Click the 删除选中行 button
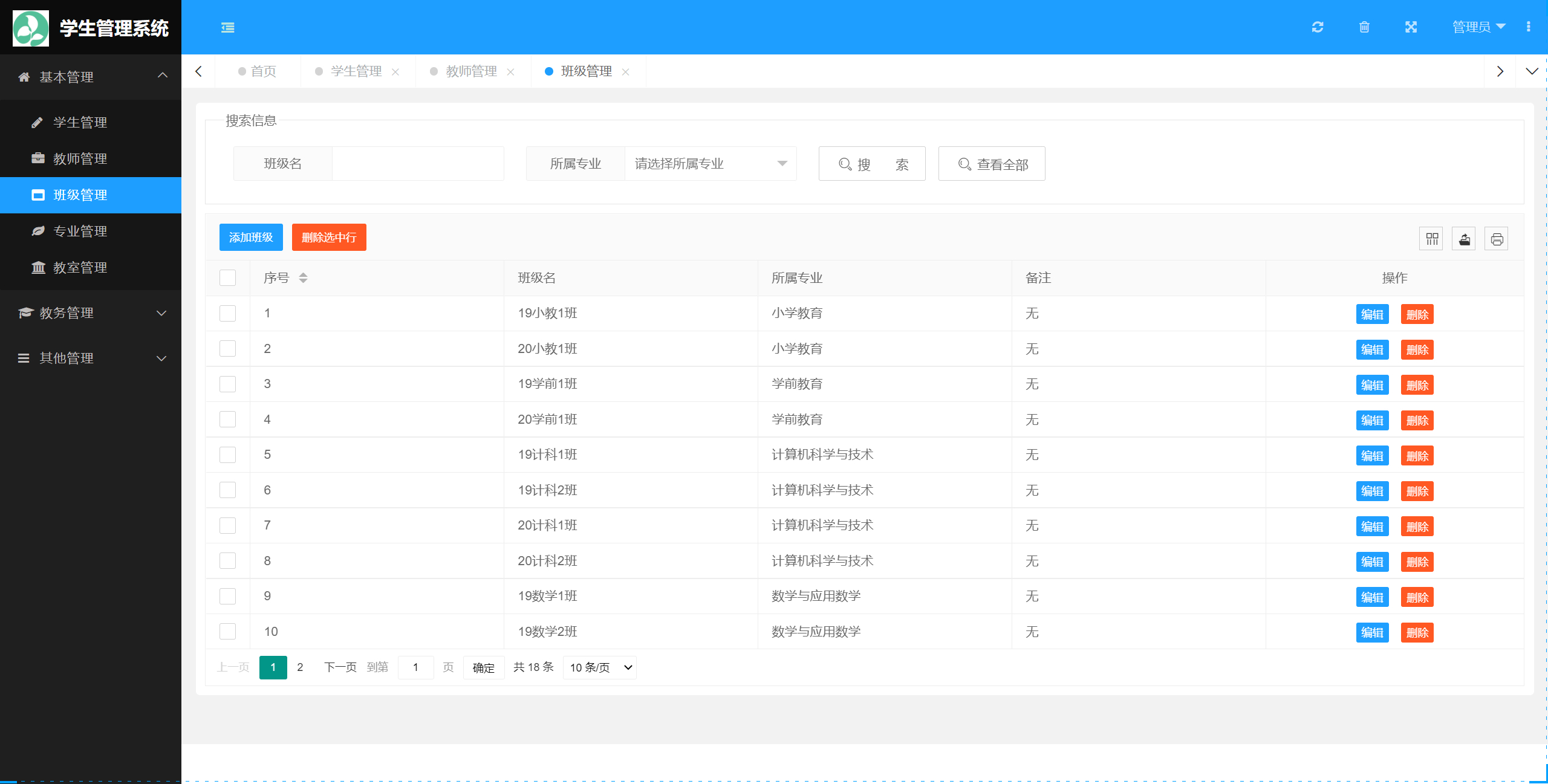Image resolution: width=1548 pixels, height=784 pixels. pos(329,238)
